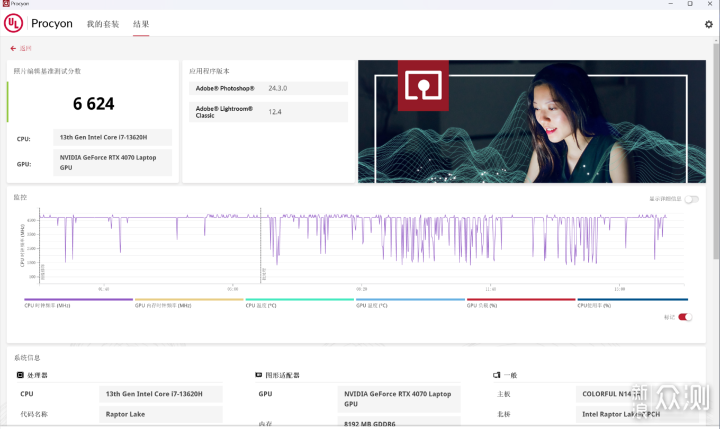Click the Raptor Lake code name value
720x429 pixels.
pyautogui.click(x=161, y=414)
